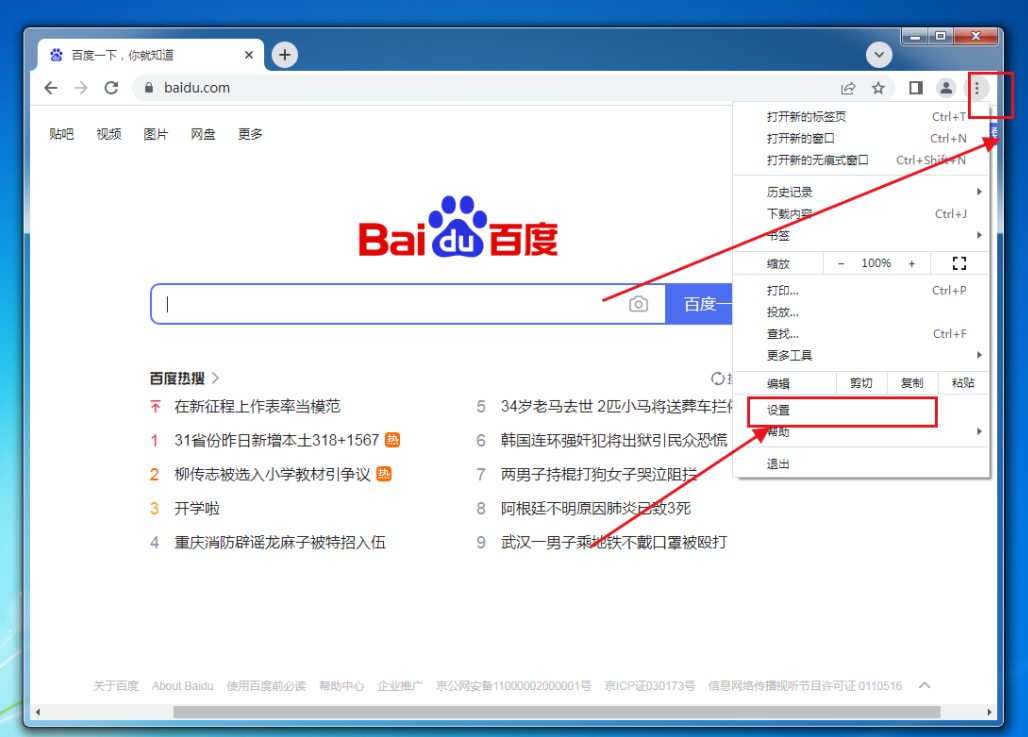Select 打印... in the menu
This screenshot has height=737, width=1028.
coord(861,290)
